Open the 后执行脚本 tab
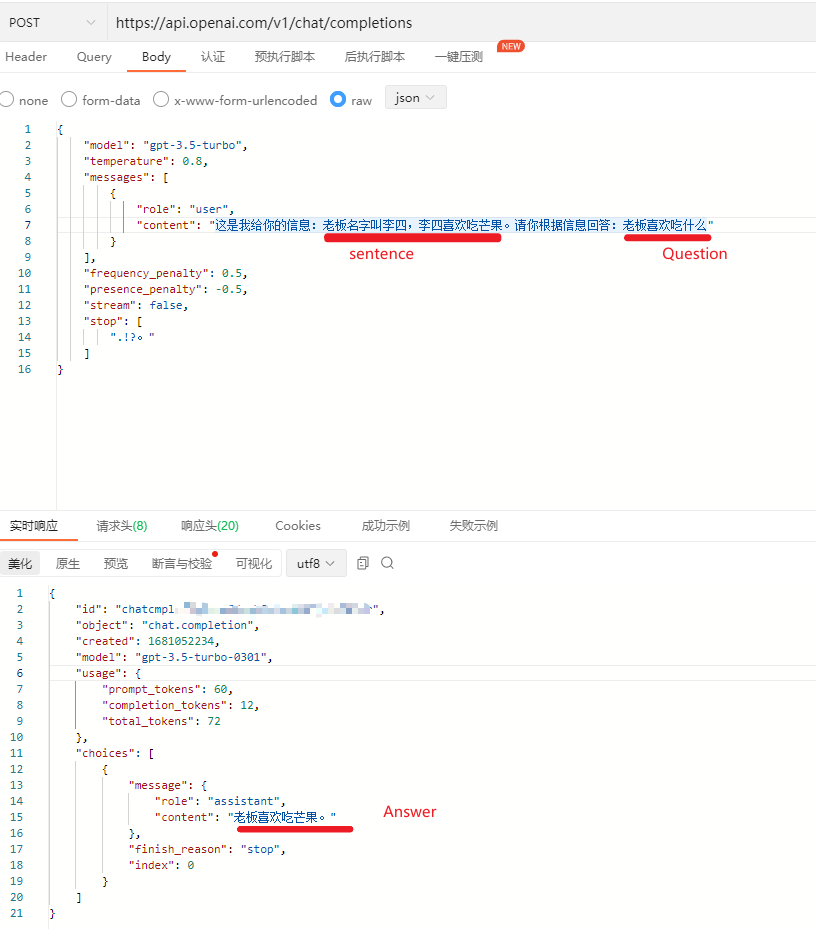 [x=374, y=57]
